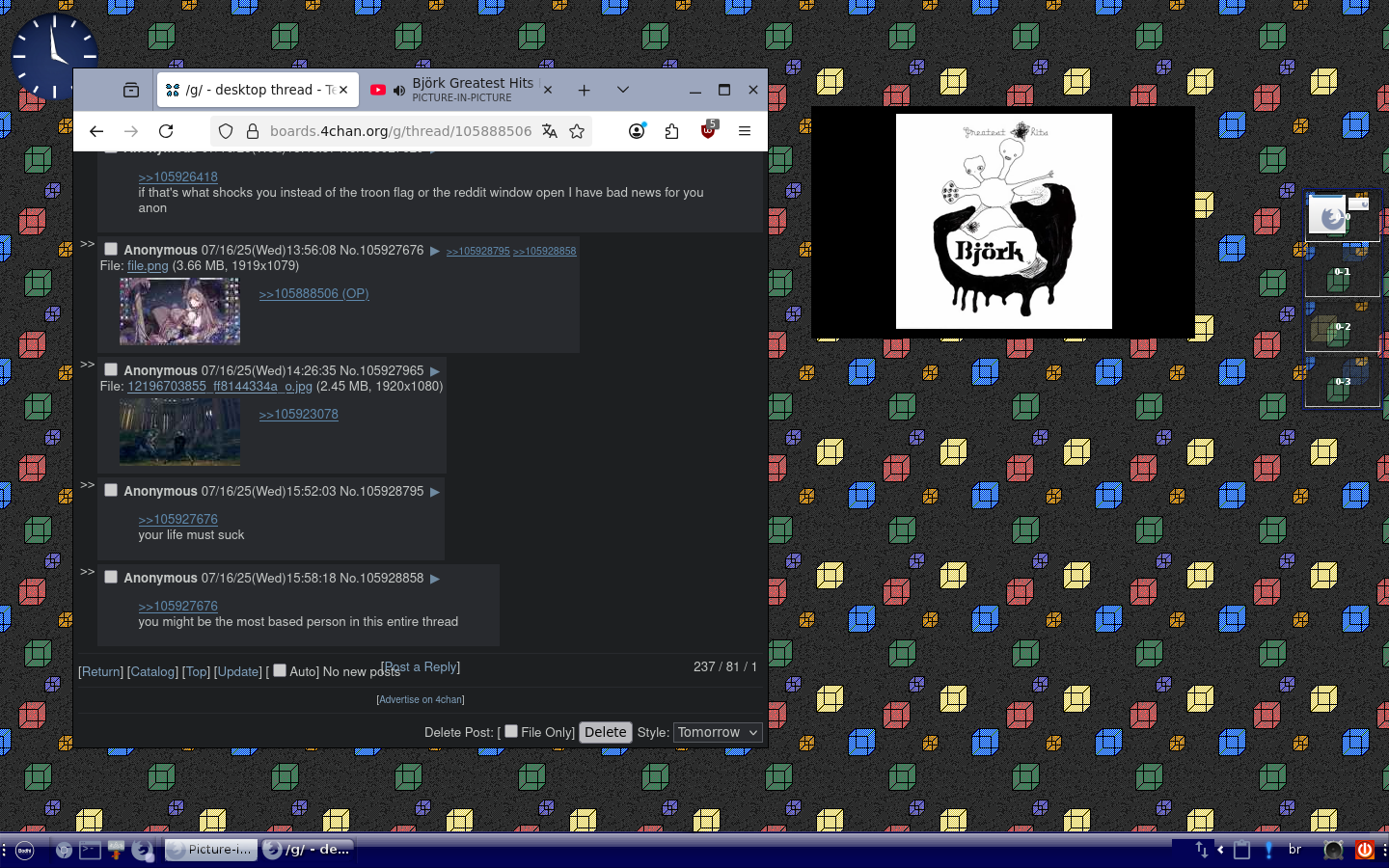Image resolution: width=1389 pixels, height=868 pixels.
Task: Activate the Picture-in-Picture taskbar window button
Action: (211, 850)
